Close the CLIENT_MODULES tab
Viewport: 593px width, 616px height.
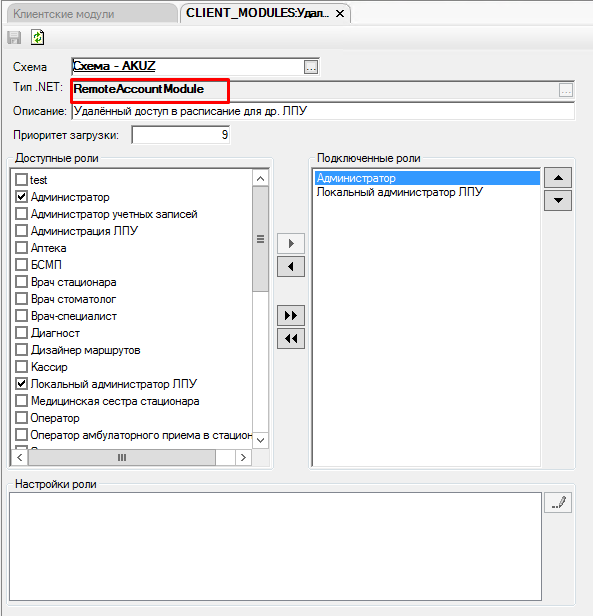tap(340, 14)
